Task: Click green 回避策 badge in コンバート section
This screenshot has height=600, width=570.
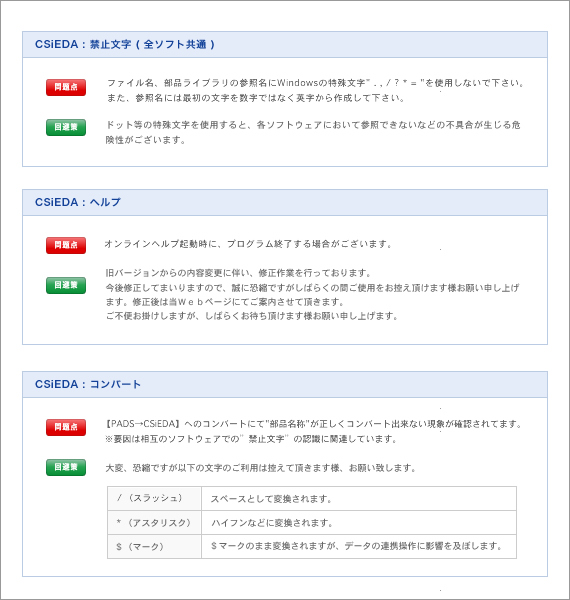Action: click(x=66, y=467)
